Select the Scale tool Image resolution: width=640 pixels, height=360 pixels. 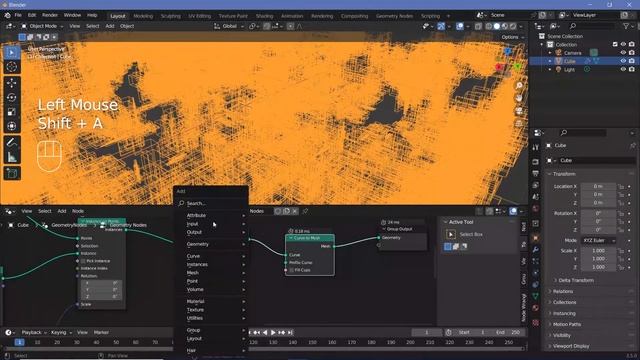(12, 111)
